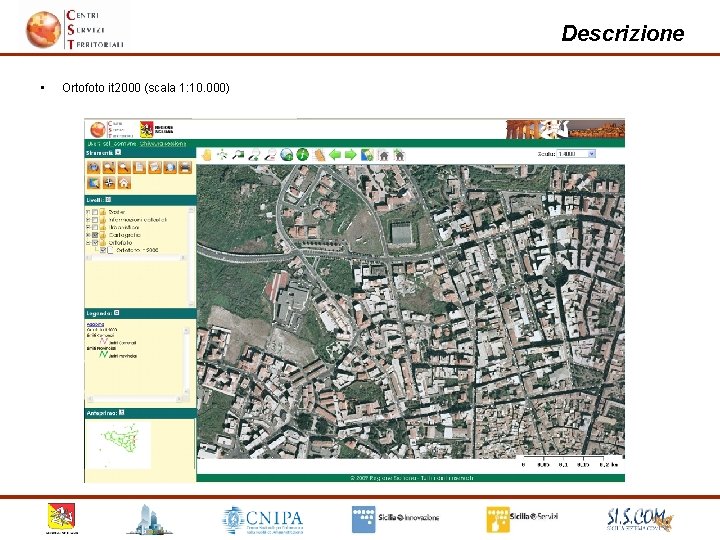Screen dimensions: 720x540
Task: Toggle checkbox of the third layer folder
Action: (x=95, y=227)
